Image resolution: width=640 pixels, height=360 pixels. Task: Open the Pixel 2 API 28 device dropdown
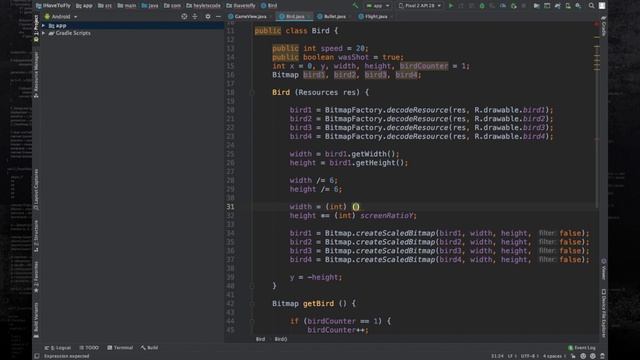[420, 6]
